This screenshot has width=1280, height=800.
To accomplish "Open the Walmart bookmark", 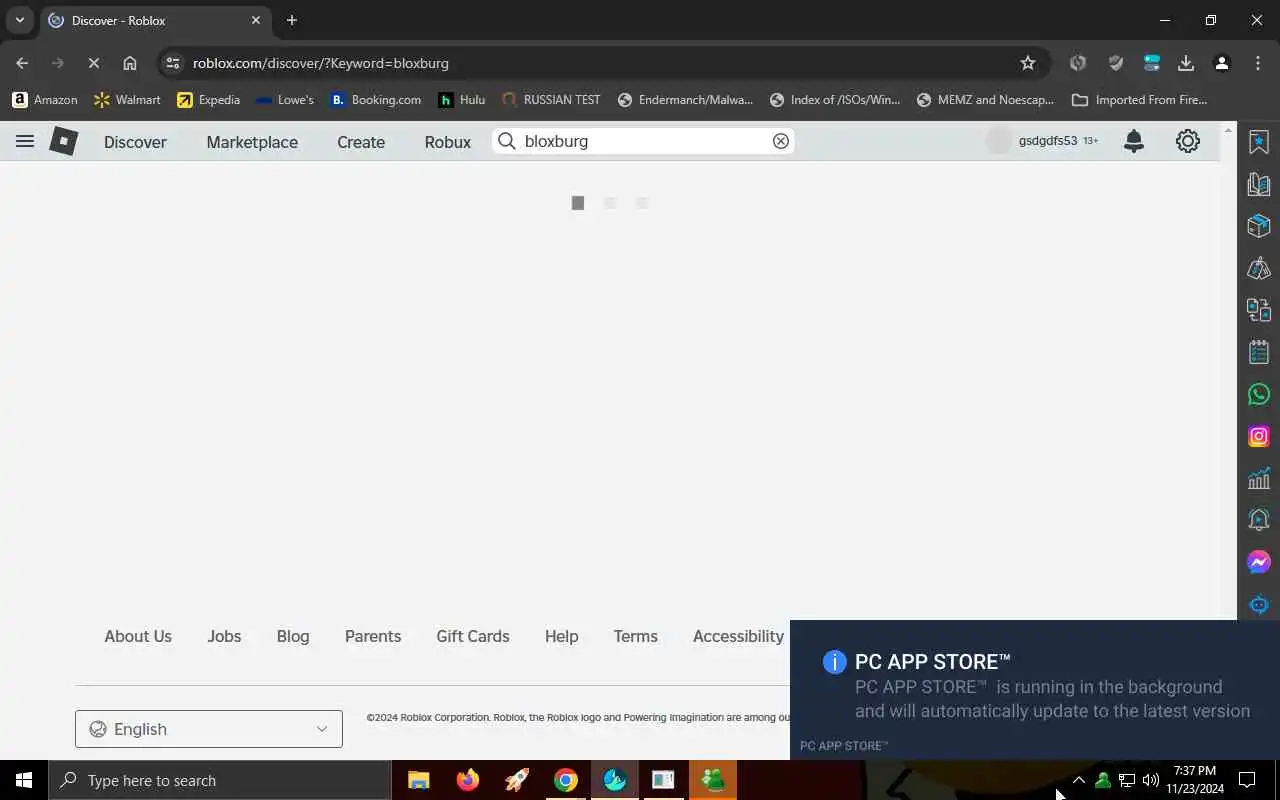I will (127, 100).
